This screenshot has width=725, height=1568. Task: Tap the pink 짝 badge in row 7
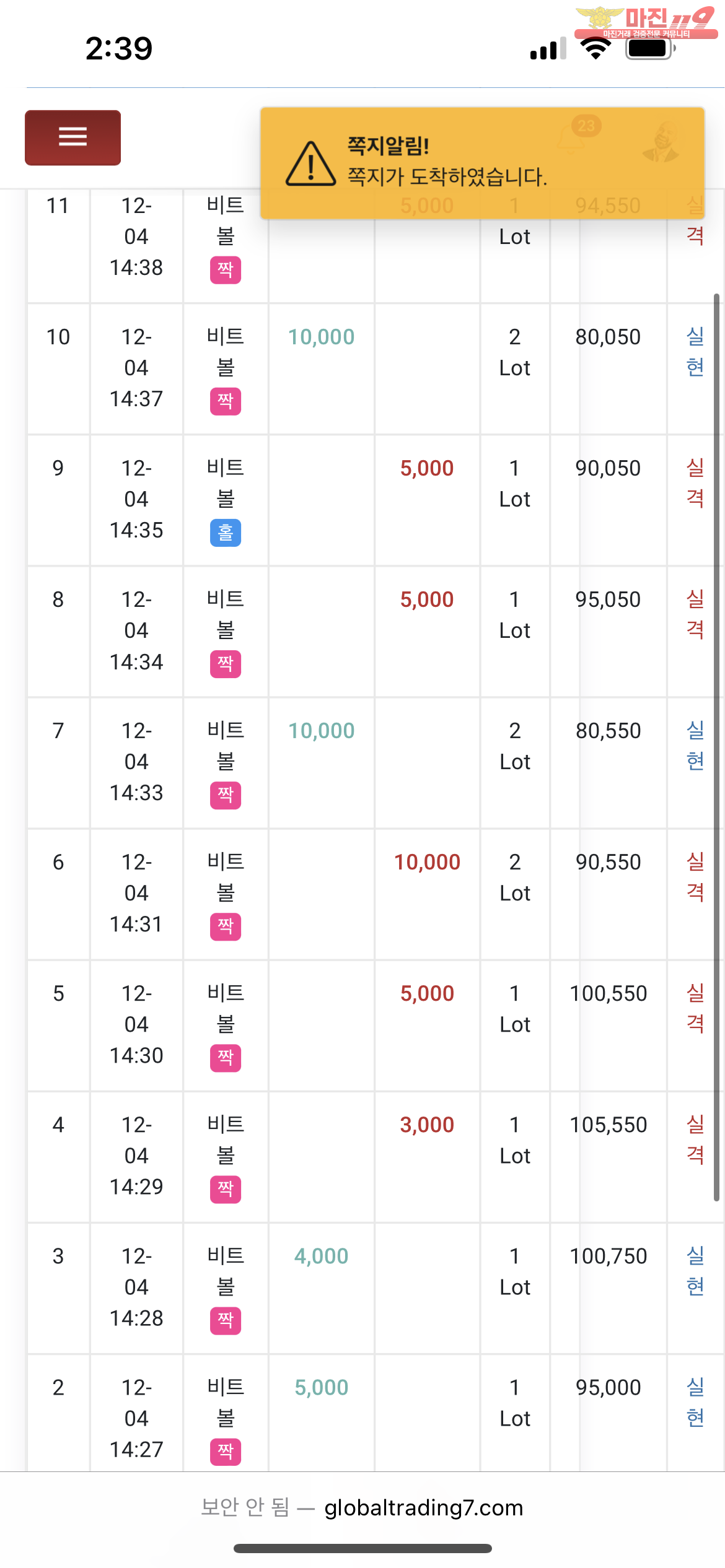point(226,795)
